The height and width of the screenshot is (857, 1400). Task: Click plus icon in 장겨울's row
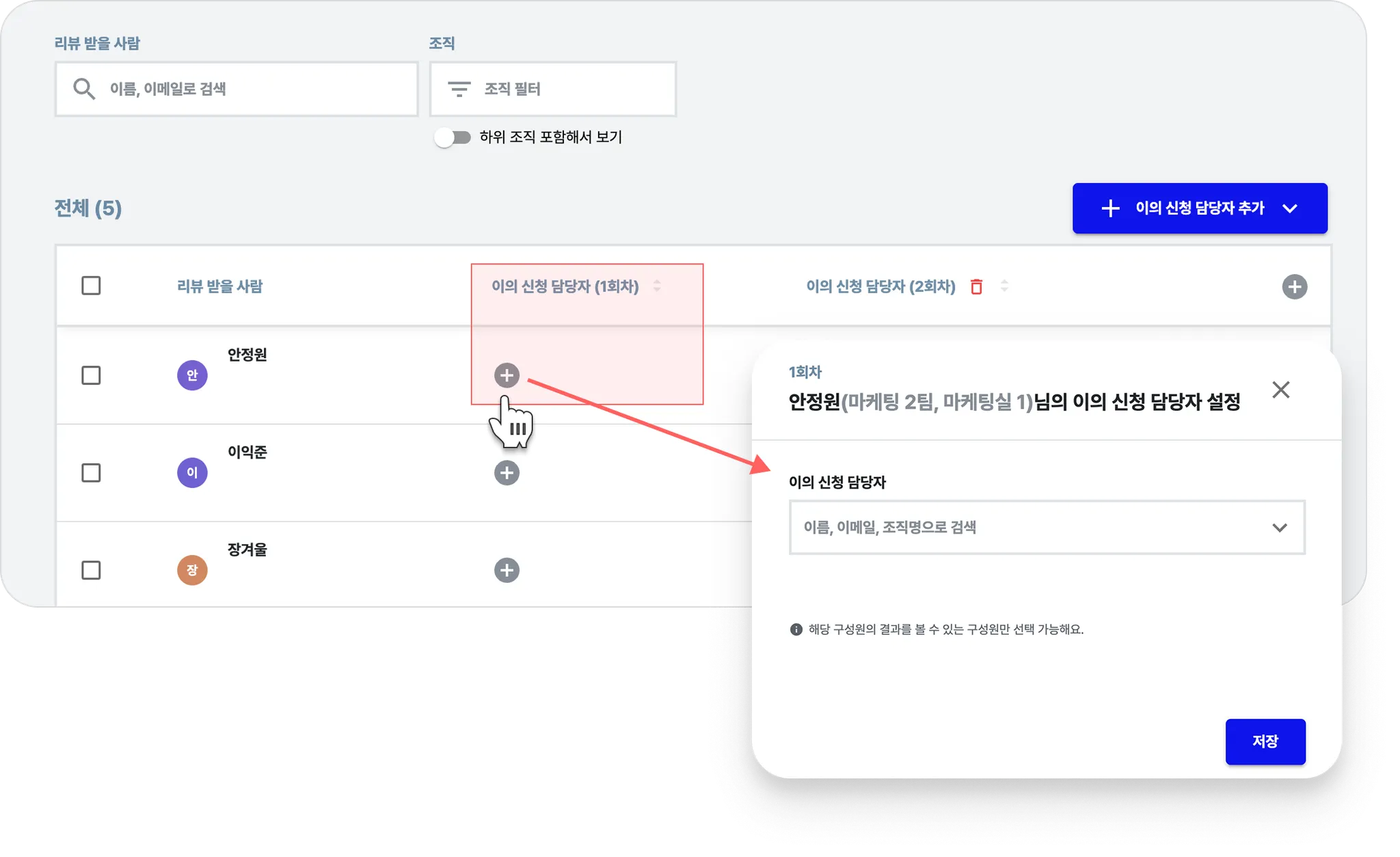click(x=507, y=570)
